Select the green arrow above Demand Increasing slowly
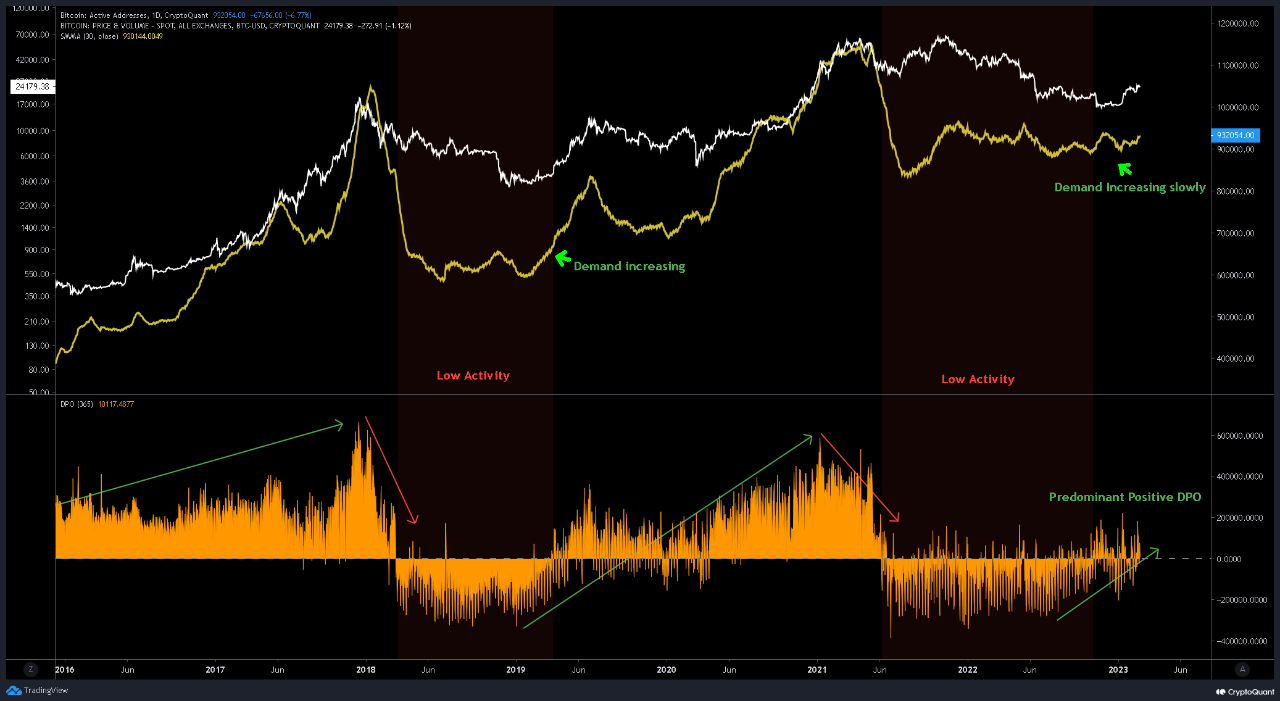Screen dimensions: 1280x701 pos(1126,168)
